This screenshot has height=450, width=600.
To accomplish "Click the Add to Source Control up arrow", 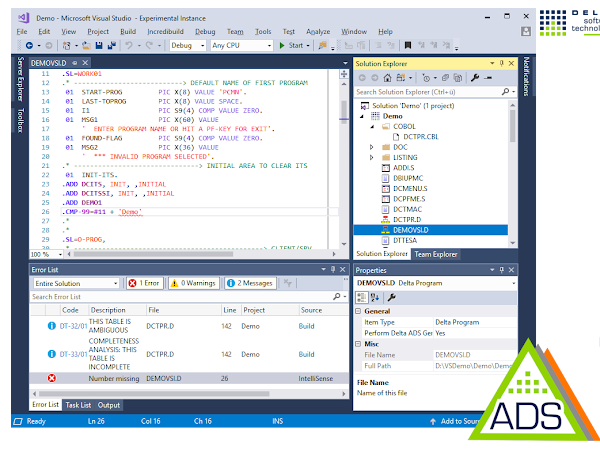I will click(433, 421).
